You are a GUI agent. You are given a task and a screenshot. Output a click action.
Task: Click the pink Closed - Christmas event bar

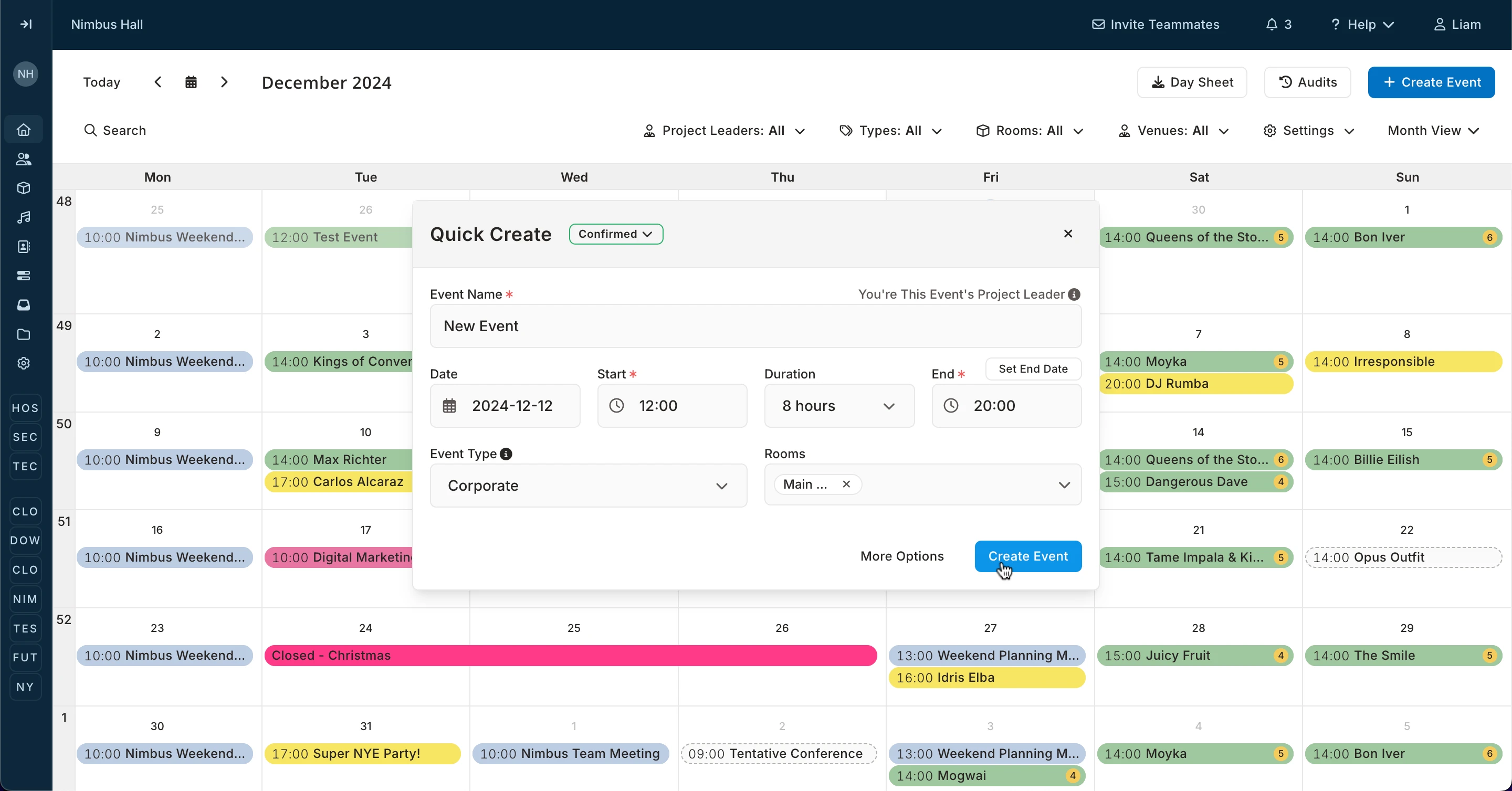point(570,656)
